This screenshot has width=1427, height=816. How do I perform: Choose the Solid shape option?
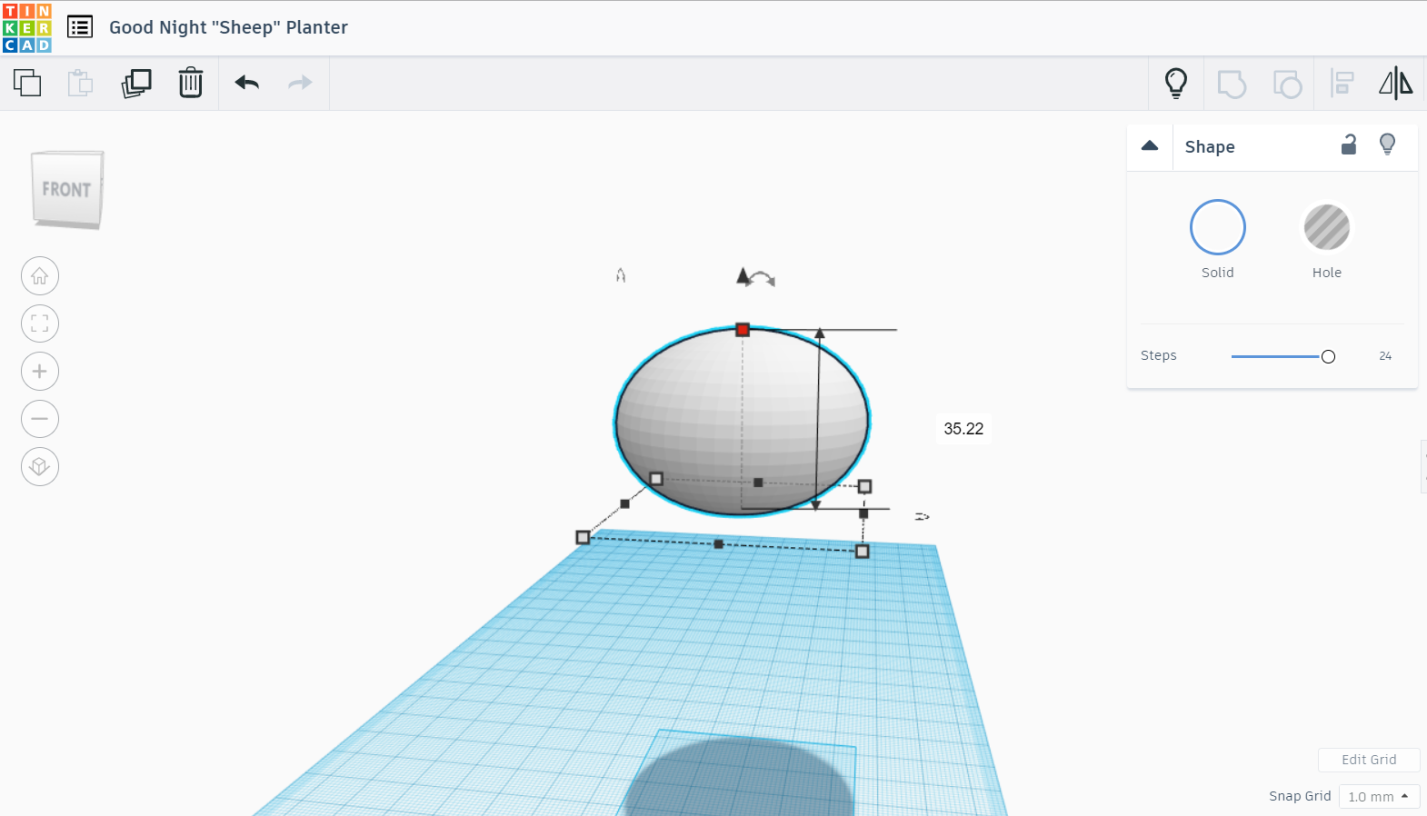tap(1217, 227)
